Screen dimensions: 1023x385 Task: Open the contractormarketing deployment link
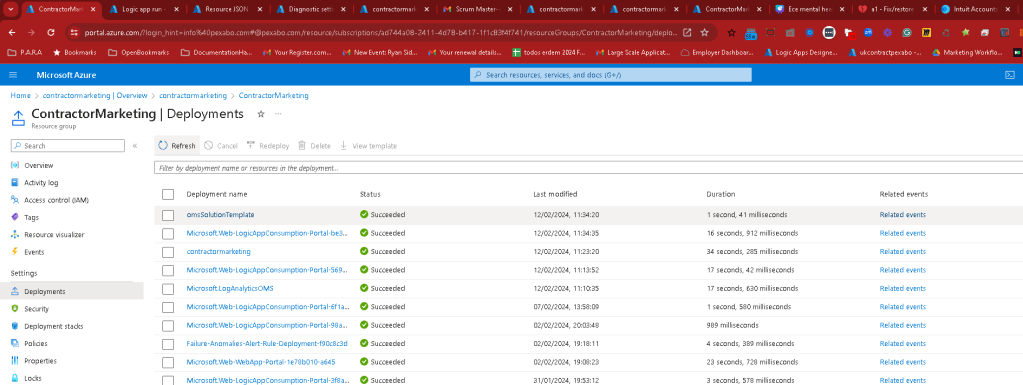pos(218,251)
